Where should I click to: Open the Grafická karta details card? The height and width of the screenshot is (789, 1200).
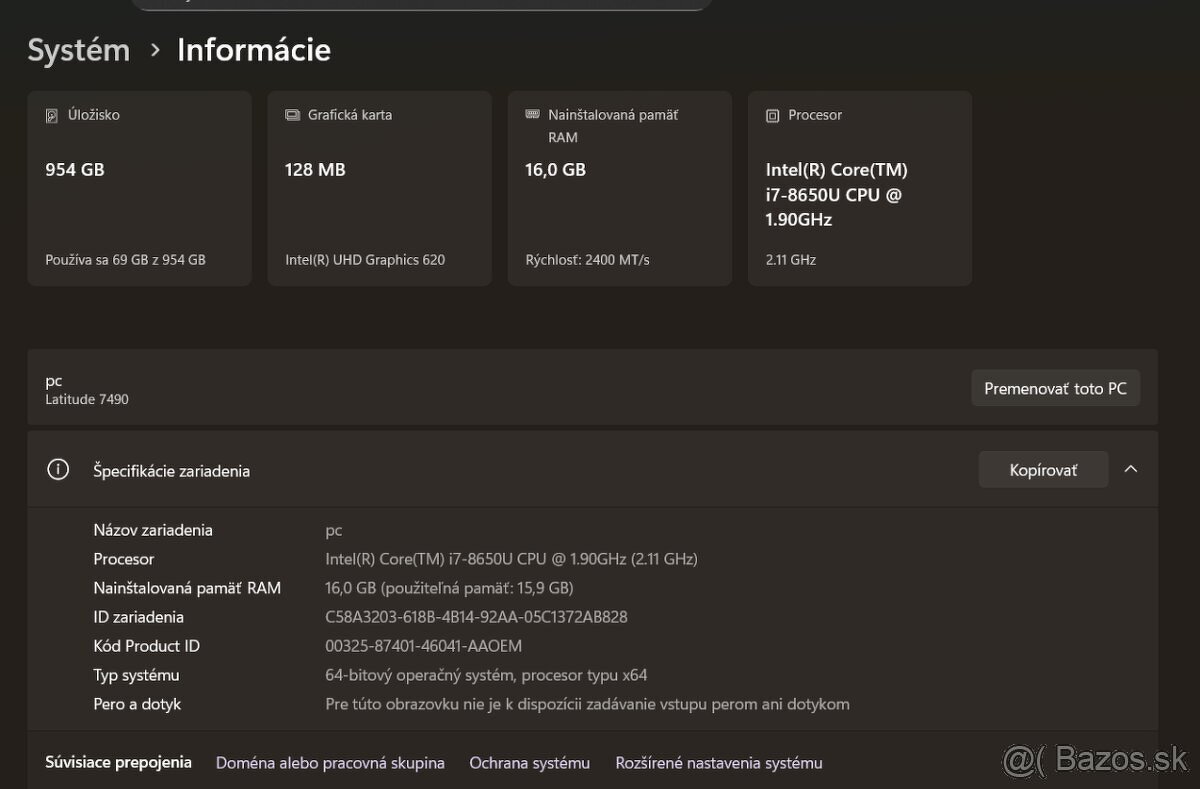point(380,187)
